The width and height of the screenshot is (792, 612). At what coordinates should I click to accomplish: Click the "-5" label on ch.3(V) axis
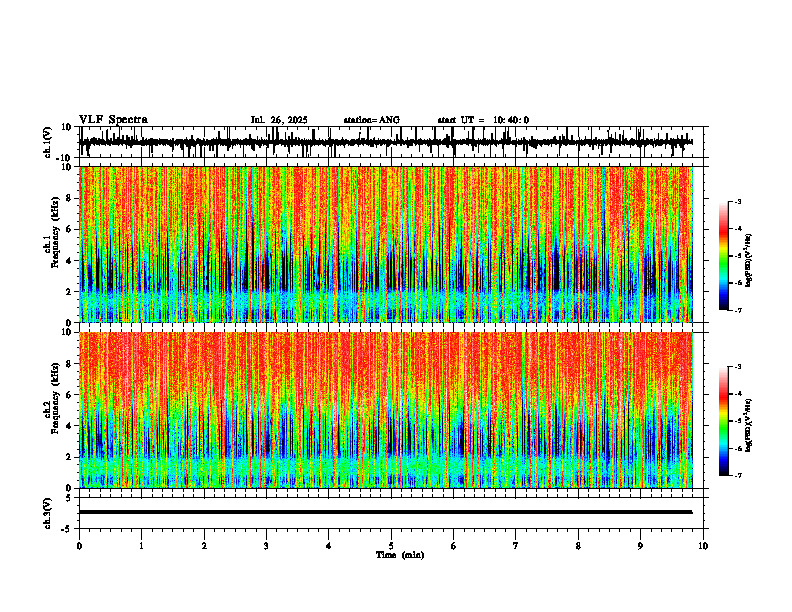pos(68,529)
